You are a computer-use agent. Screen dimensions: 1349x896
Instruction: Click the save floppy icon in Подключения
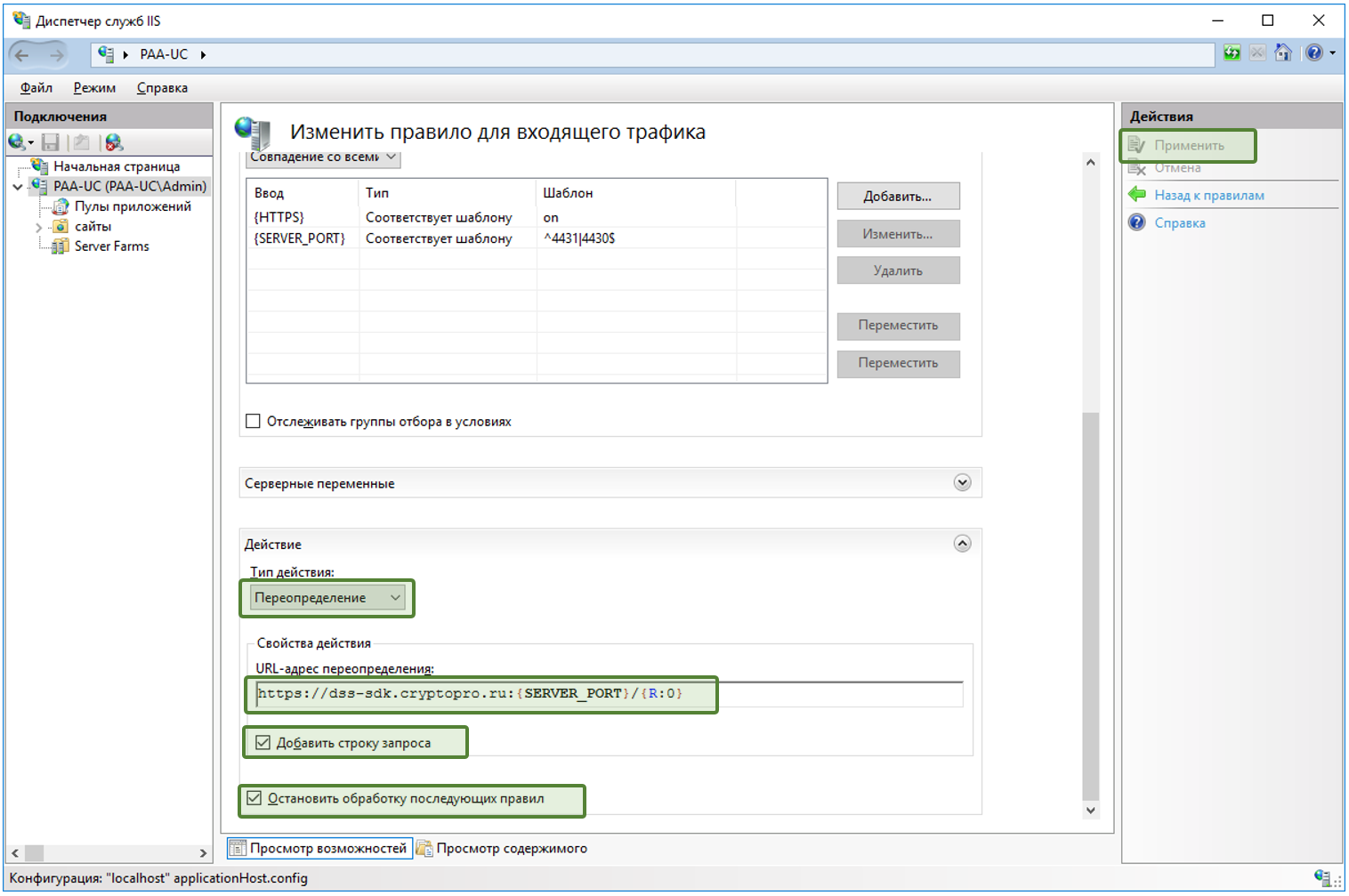coord(51,142)
